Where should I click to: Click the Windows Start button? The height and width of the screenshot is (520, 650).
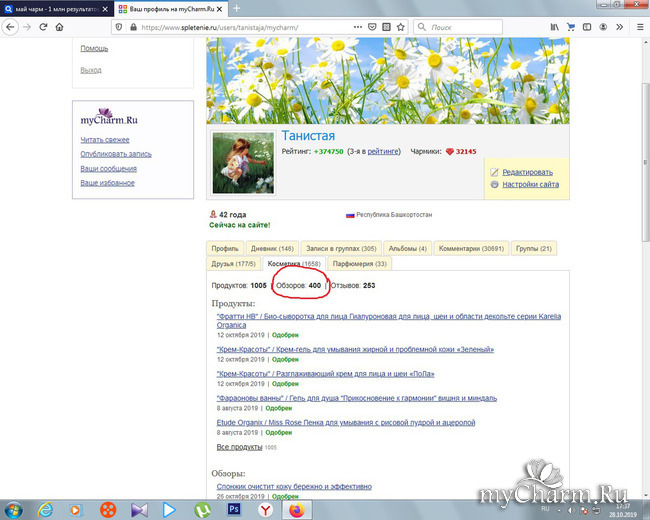click(15, 509)
